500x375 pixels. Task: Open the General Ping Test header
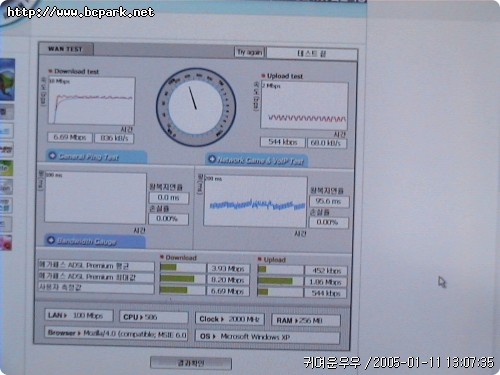tap(96, 157)
